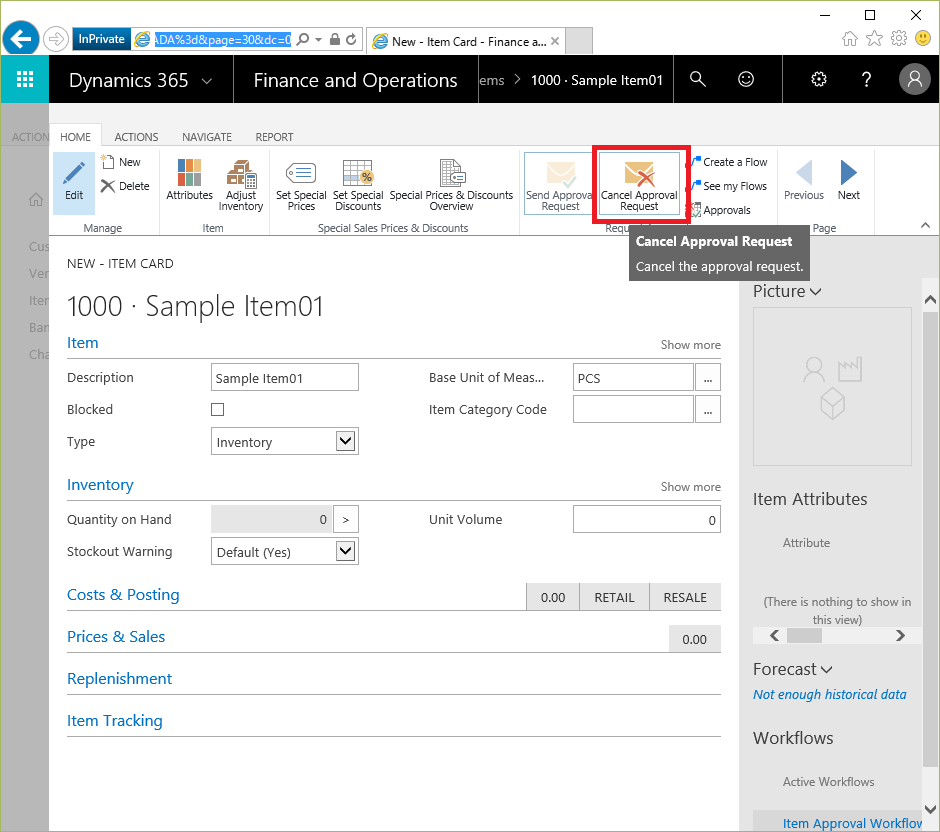
Task: Open Special Prices & Discounts Overview
Action: pyautogui.click(x=451, y=185)
